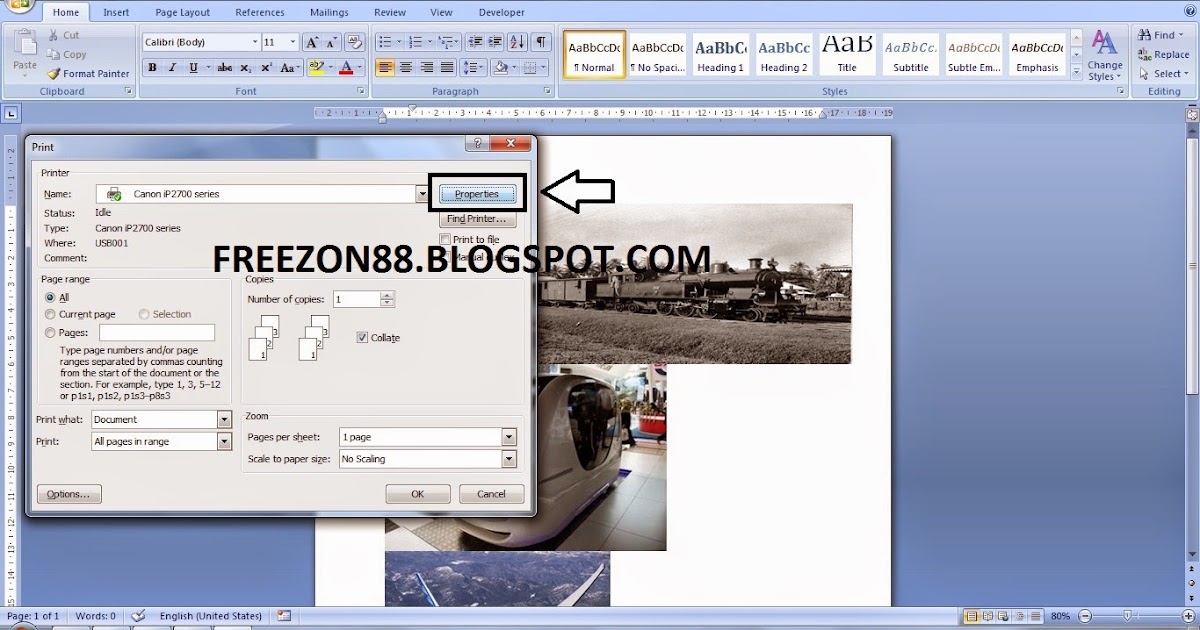This screenshot has width=1200, height=630.
Task: Toggle the Show/Hide paragraph marks icon
Action: pyautogui.click(x=541, y=42)
